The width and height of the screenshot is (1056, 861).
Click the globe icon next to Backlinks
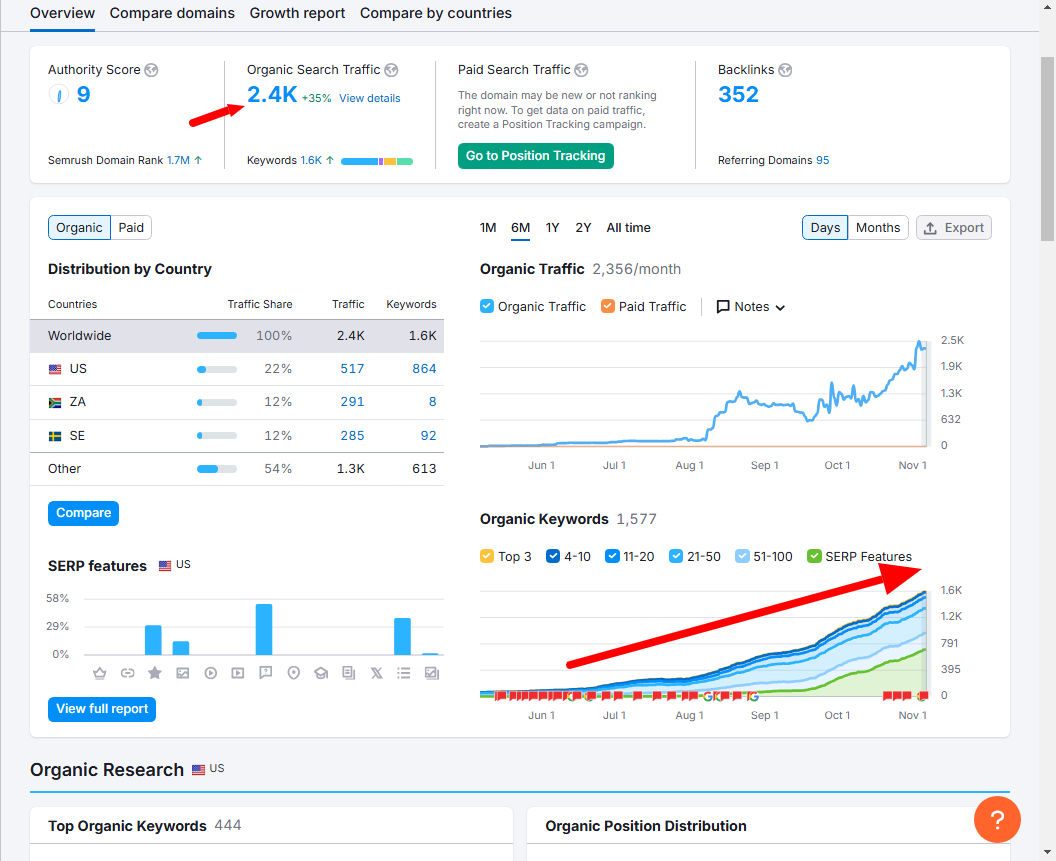click(785, 70)
